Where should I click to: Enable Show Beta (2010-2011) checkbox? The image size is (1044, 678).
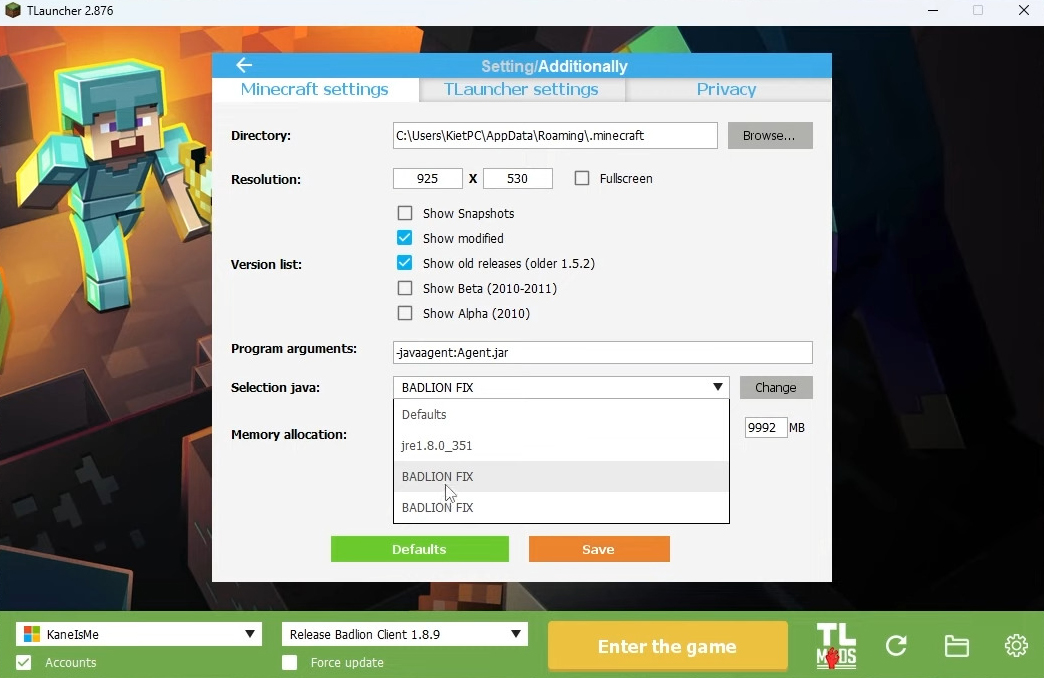point(405,288)
